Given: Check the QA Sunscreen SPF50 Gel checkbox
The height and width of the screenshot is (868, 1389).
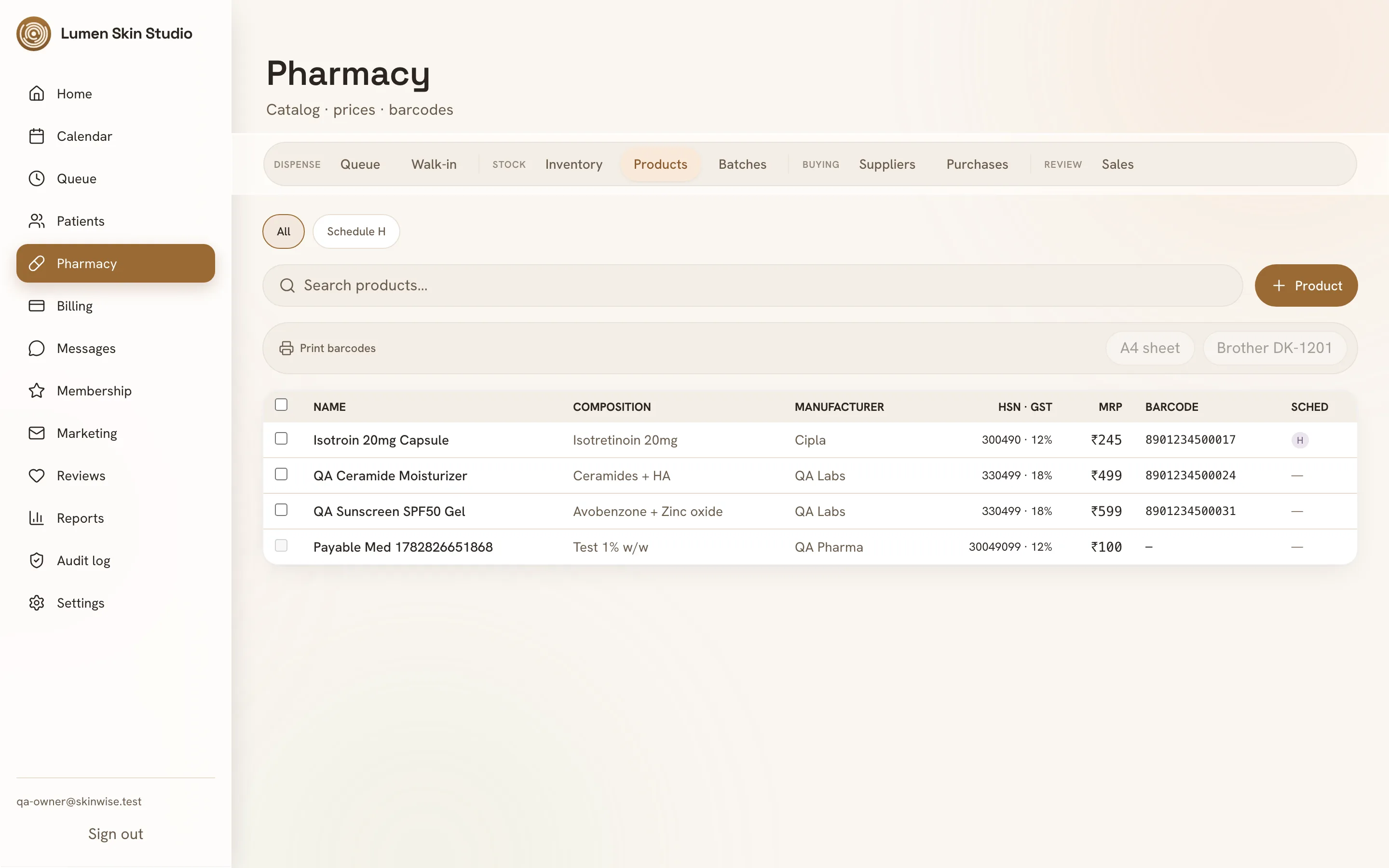Looking at the screenshot, I should (281, 510).
